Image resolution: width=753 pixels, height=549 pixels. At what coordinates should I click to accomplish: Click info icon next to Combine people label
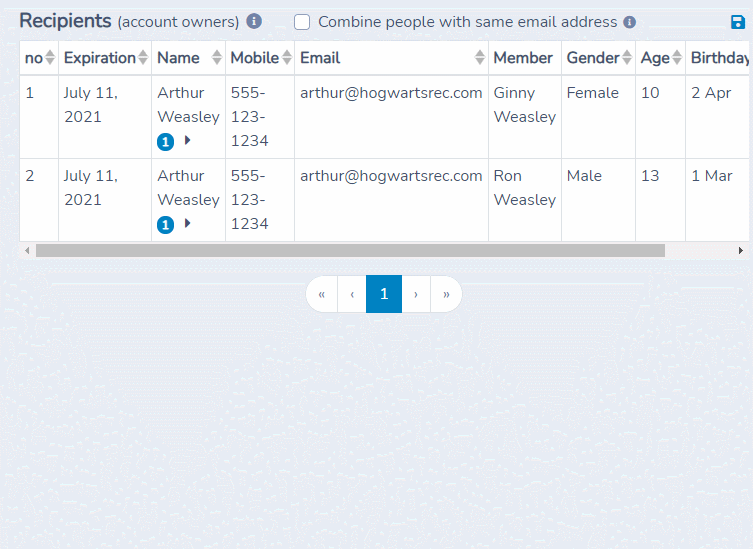(x=629, y=22)
